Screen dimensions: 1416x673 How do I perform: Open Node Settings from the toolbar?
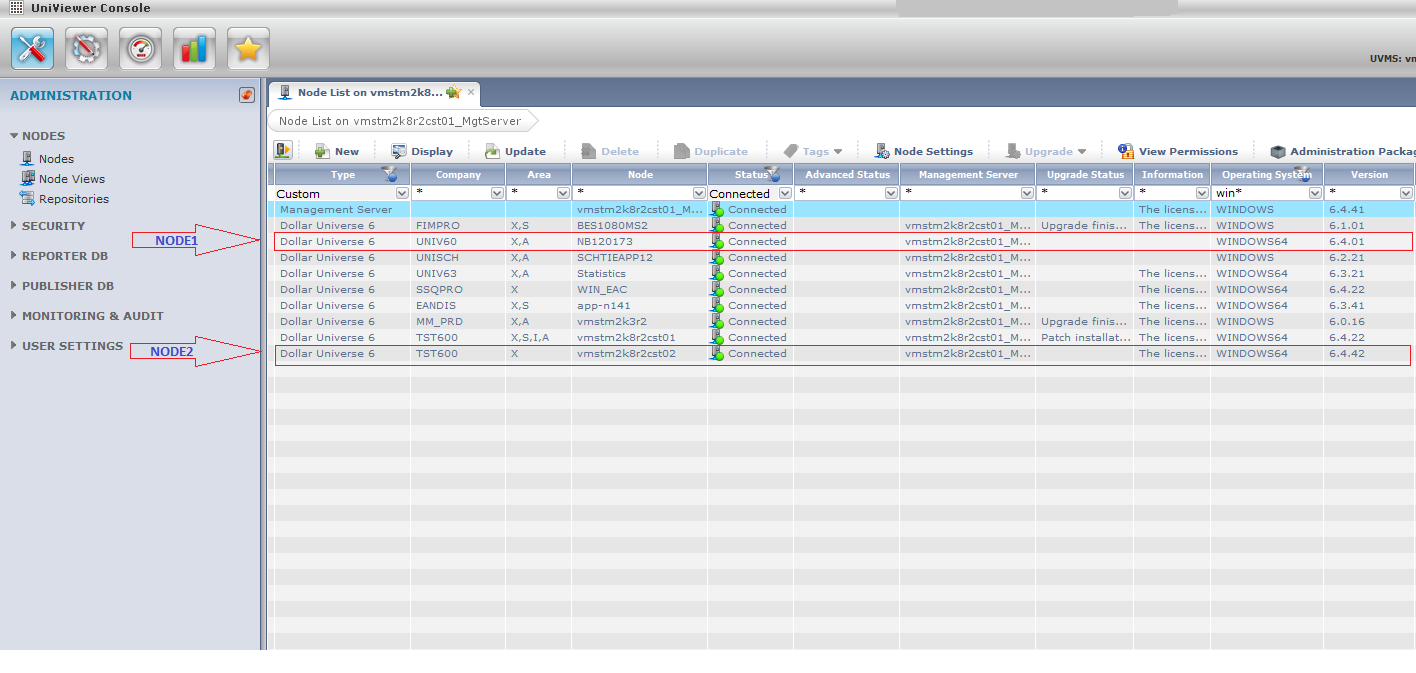(923, 151)
